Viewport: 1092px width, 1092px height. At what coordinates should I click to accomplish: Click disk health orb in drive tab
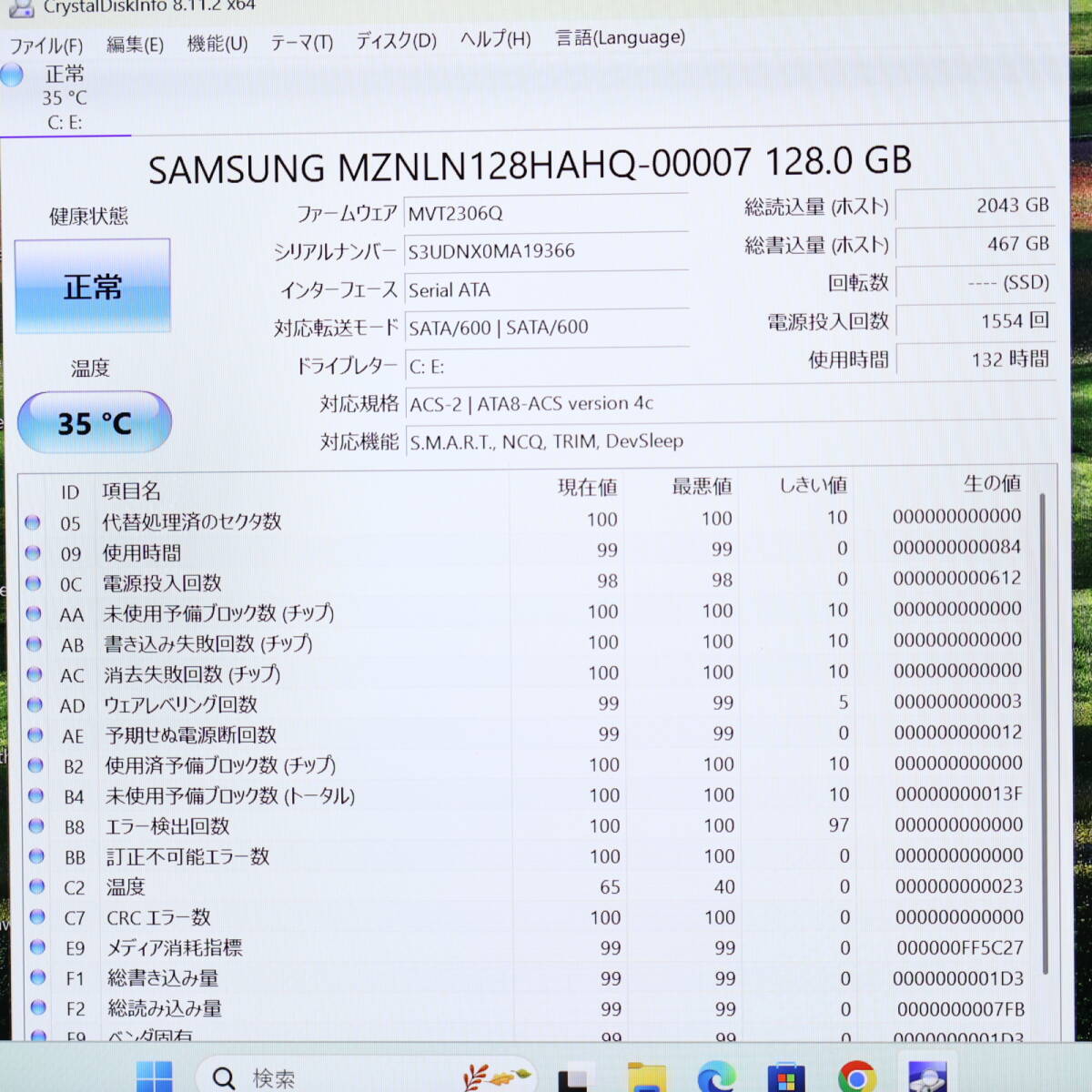click(12, 75)
